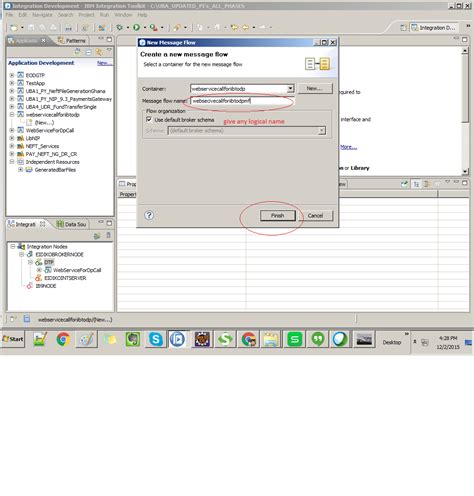
Task: Open the Project menu
Action: [x=86, y=15]
